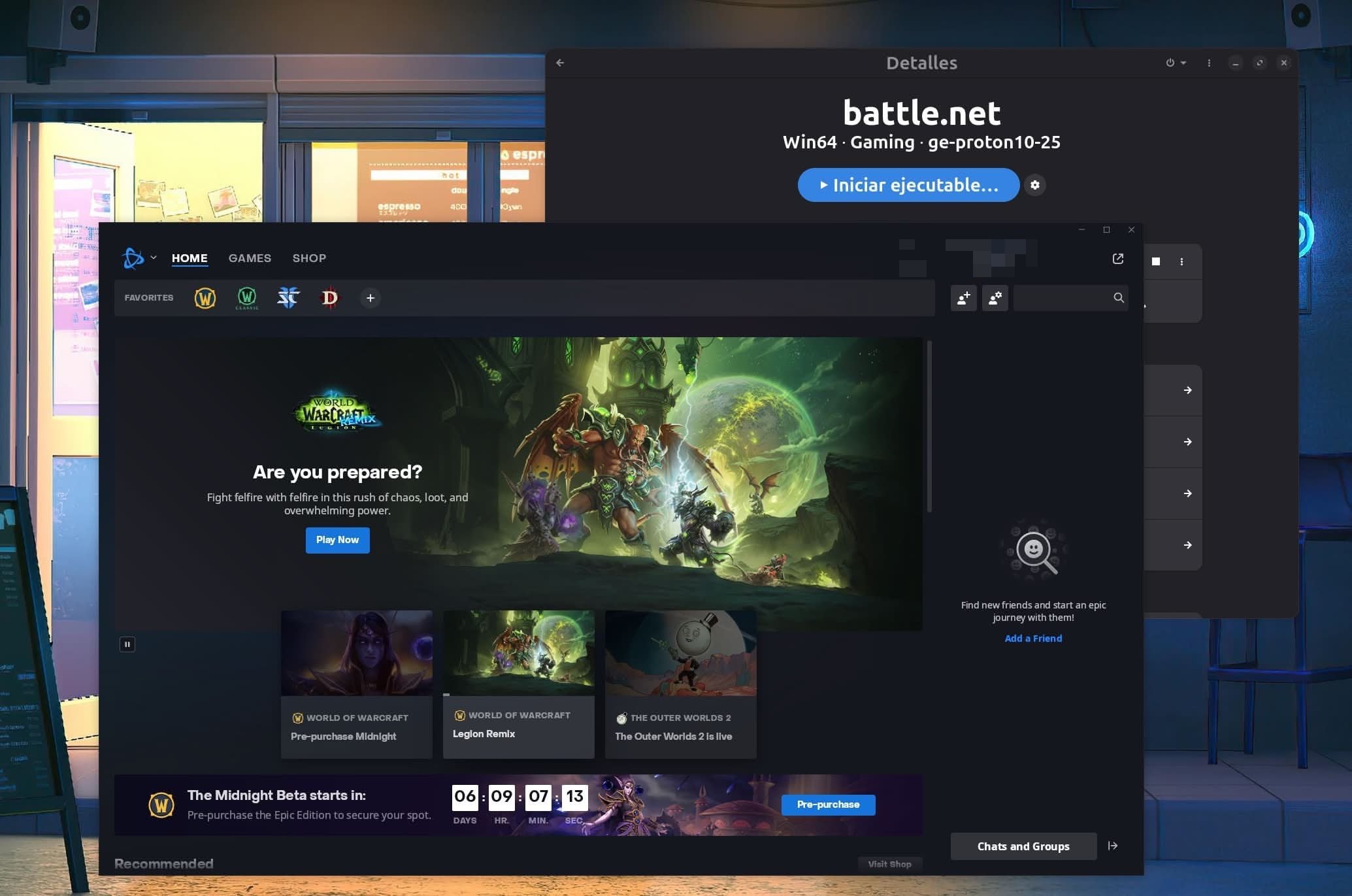The image size is (1352, 896).
Task: Click the pop-out friends list icon
Action: click(x=1117, y=259)
